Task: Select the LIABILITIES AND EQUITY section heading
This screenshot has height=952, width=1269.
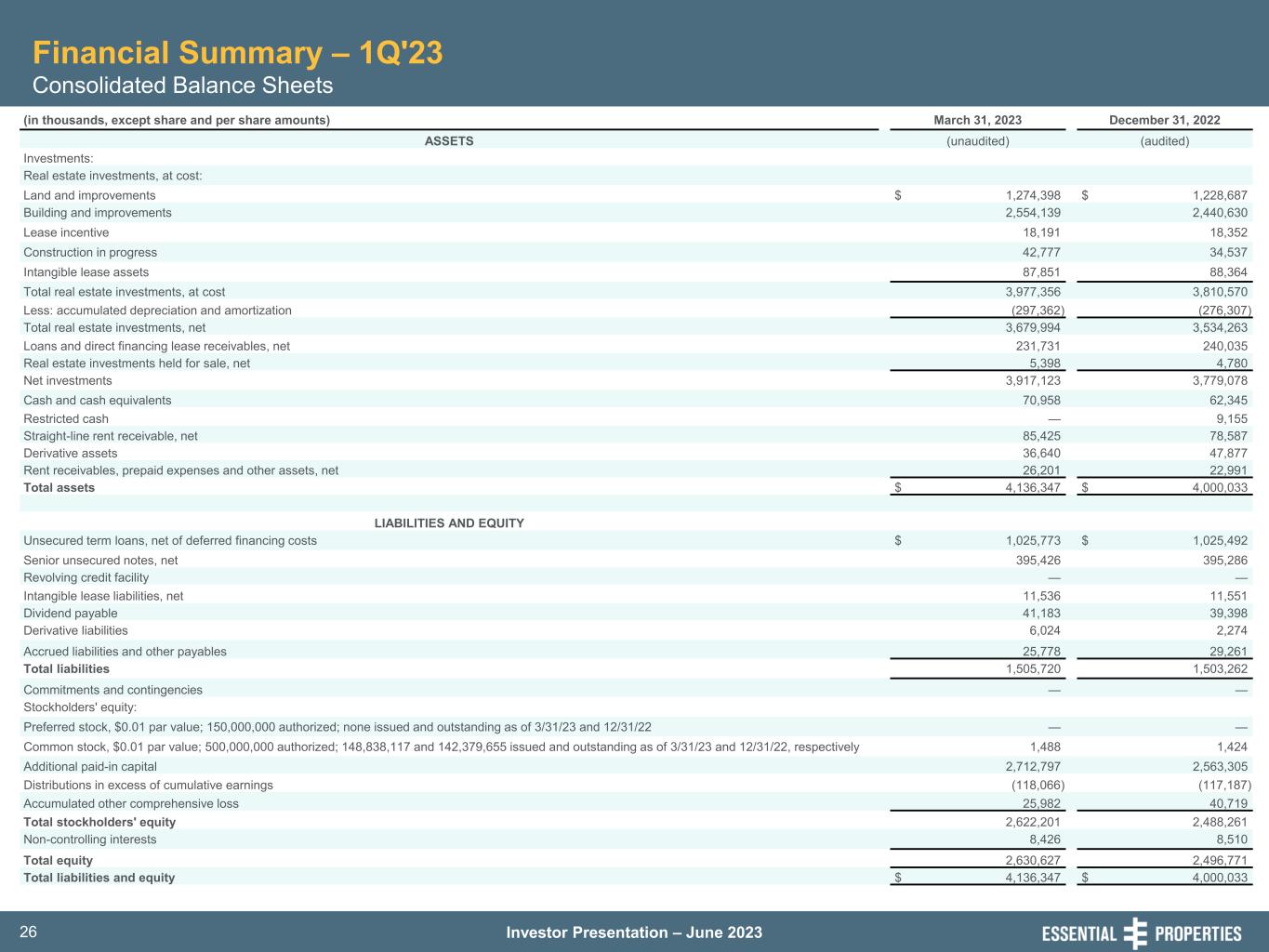Action: (449, 523)
